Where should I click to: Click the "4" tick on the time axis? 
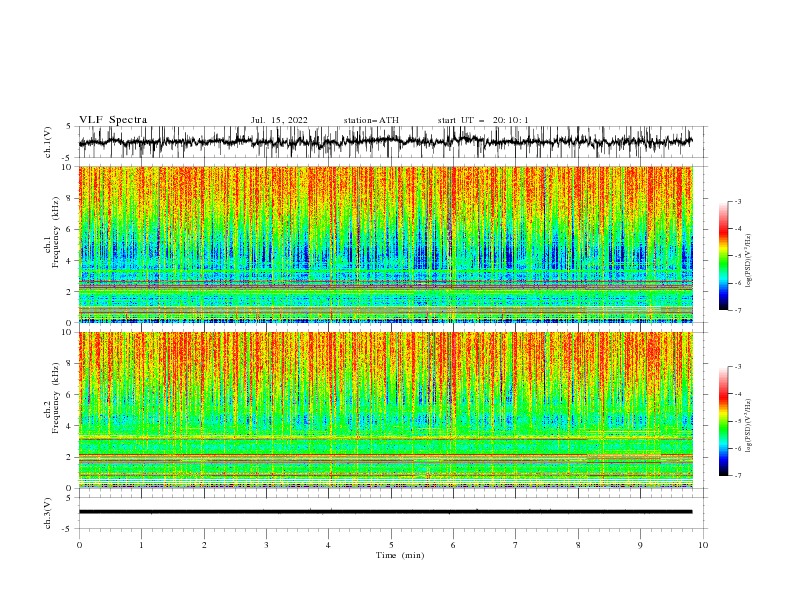(x=328, y=545)
